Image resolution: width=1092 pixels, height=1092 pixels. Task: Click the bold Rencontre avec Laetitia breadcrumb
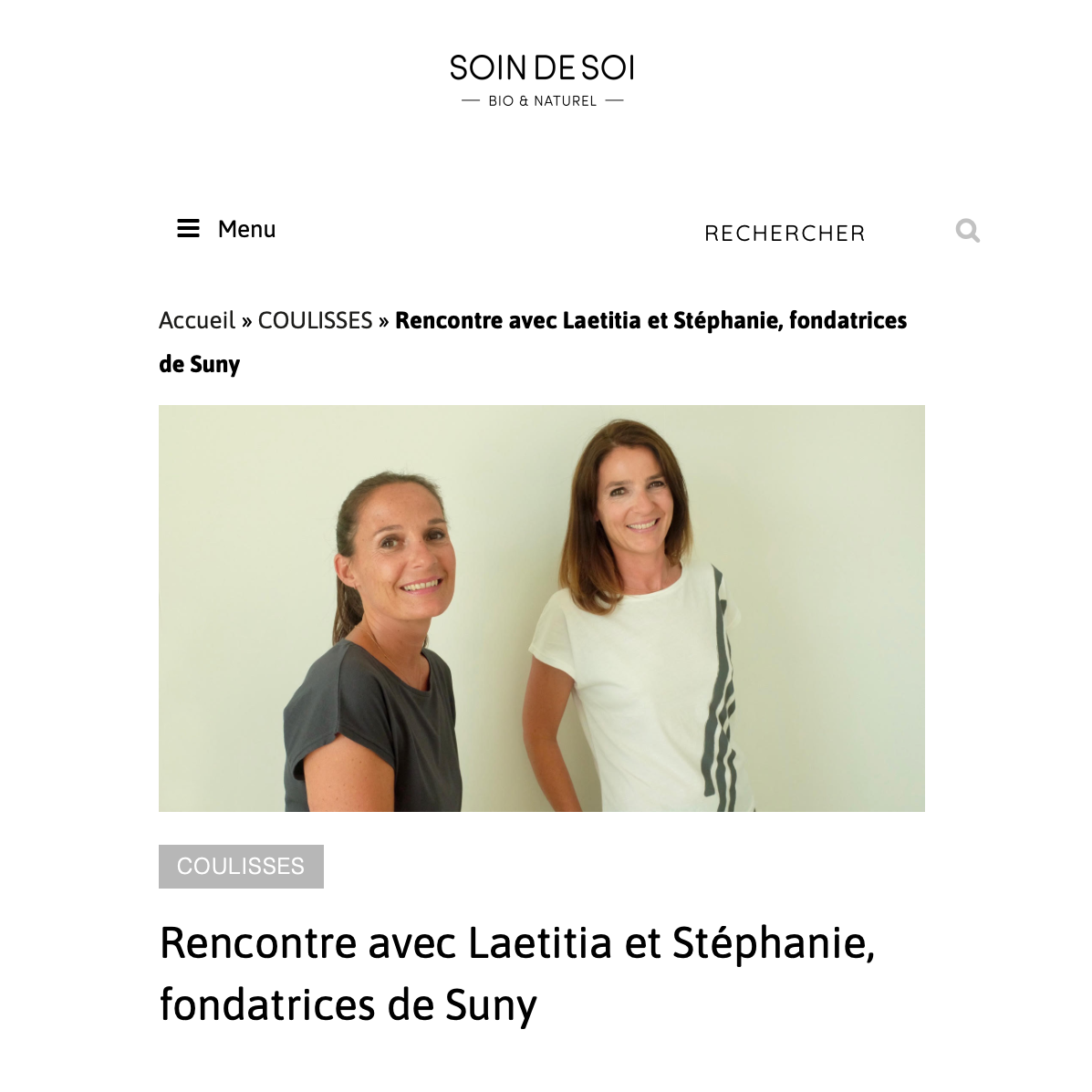point(650,320)
